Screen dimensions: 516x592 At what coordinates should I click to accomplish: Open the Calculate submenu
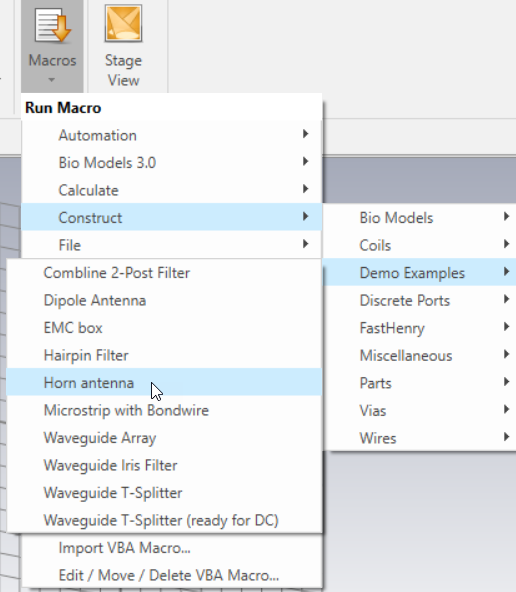pyautogui.click(x=172, y=190)
